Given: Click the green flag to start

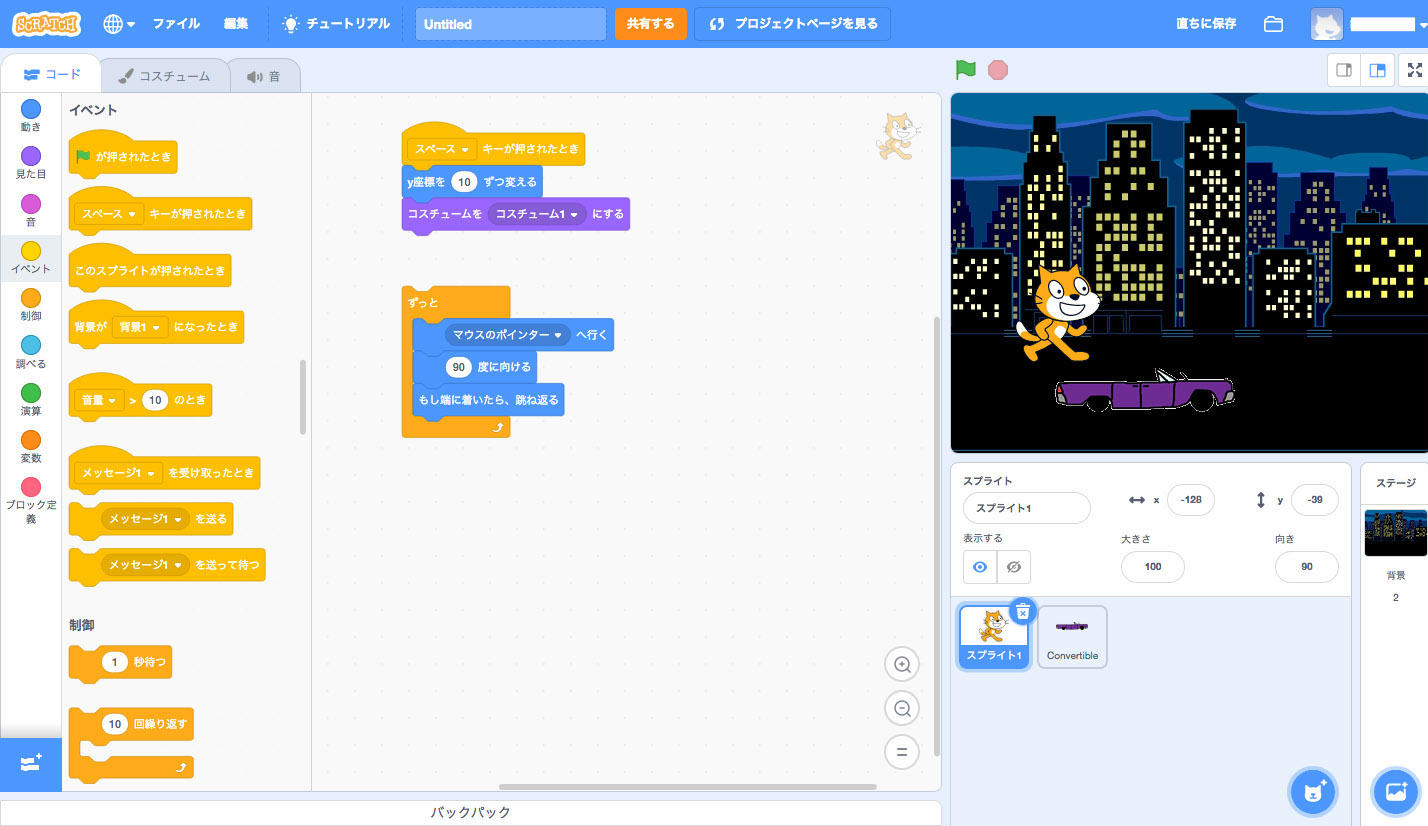Looking at the screenshot, I should (x=965, y=70).
